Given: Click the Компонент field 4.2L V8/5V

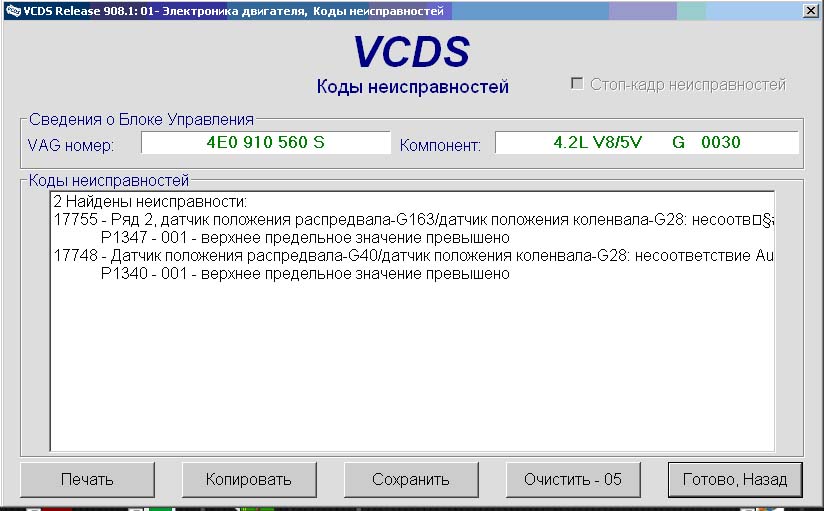Looking at the screenshot, I should (646, 143).
